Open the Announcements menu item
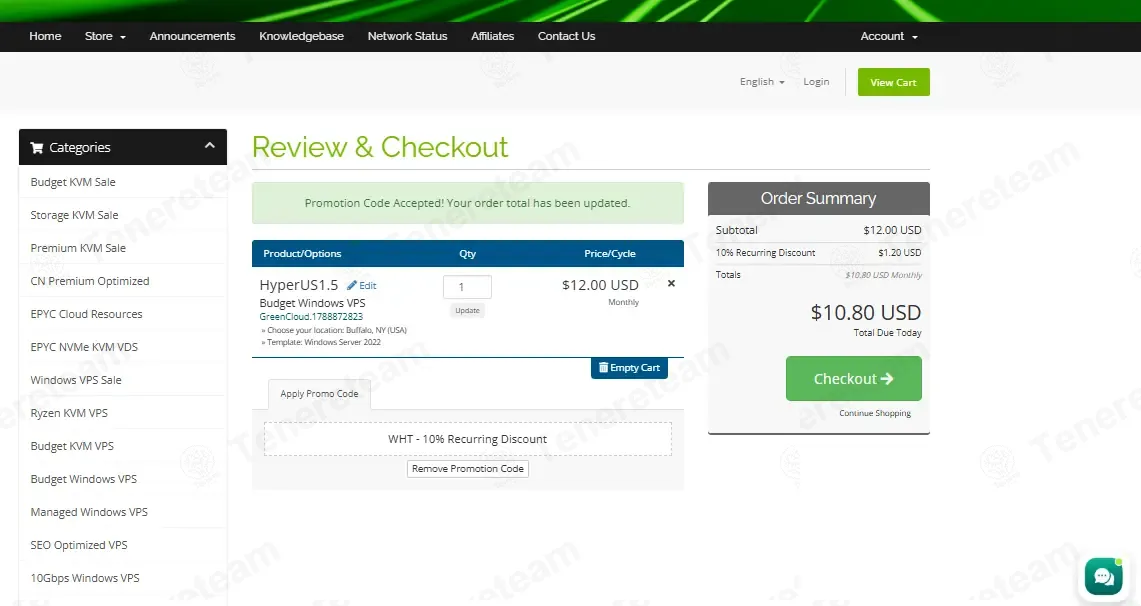Viewport: 1141px width, 606px height. click(192, 36)
